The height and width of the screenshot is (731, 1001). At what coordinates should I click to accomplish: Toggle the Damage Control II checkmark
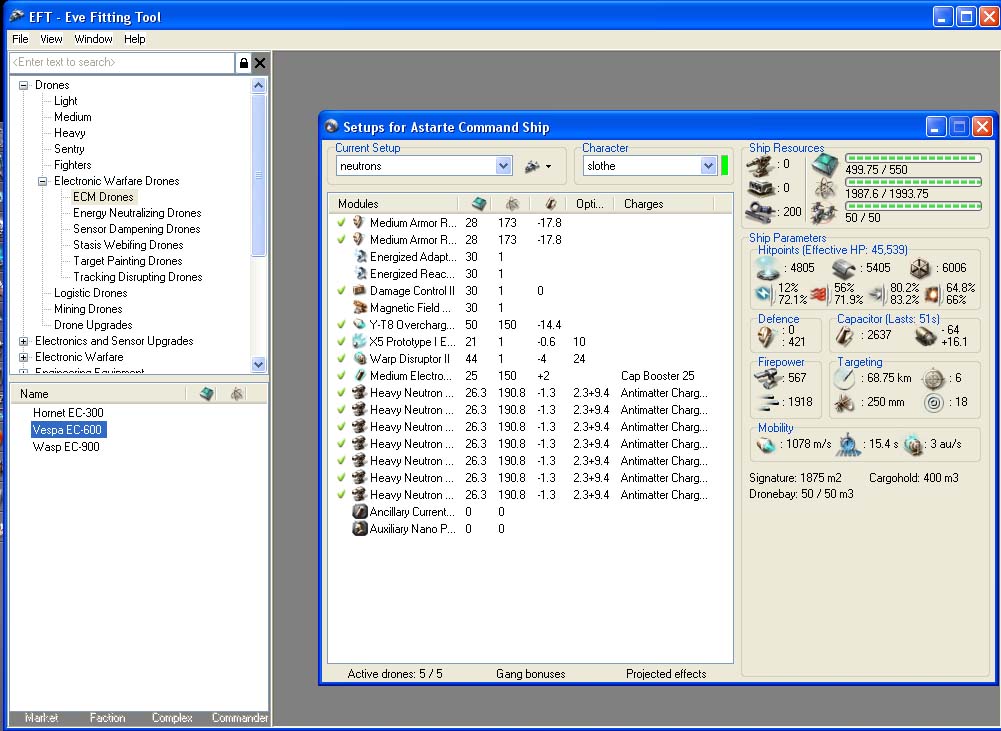pyautogui.click(x=342, y=290)
